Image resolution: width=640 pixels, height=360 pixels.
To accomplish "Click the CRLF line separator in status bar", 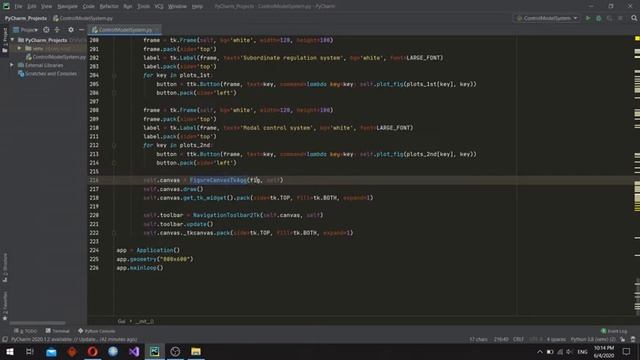I will click(518, 339).
